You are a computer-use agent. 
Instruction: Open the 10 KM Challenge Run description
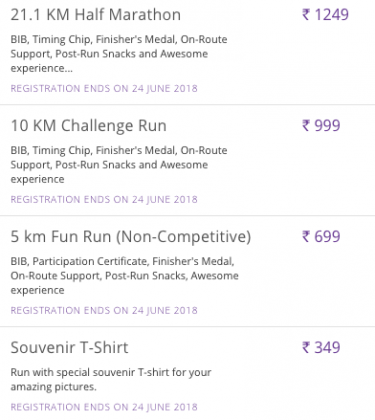point(119,165)
